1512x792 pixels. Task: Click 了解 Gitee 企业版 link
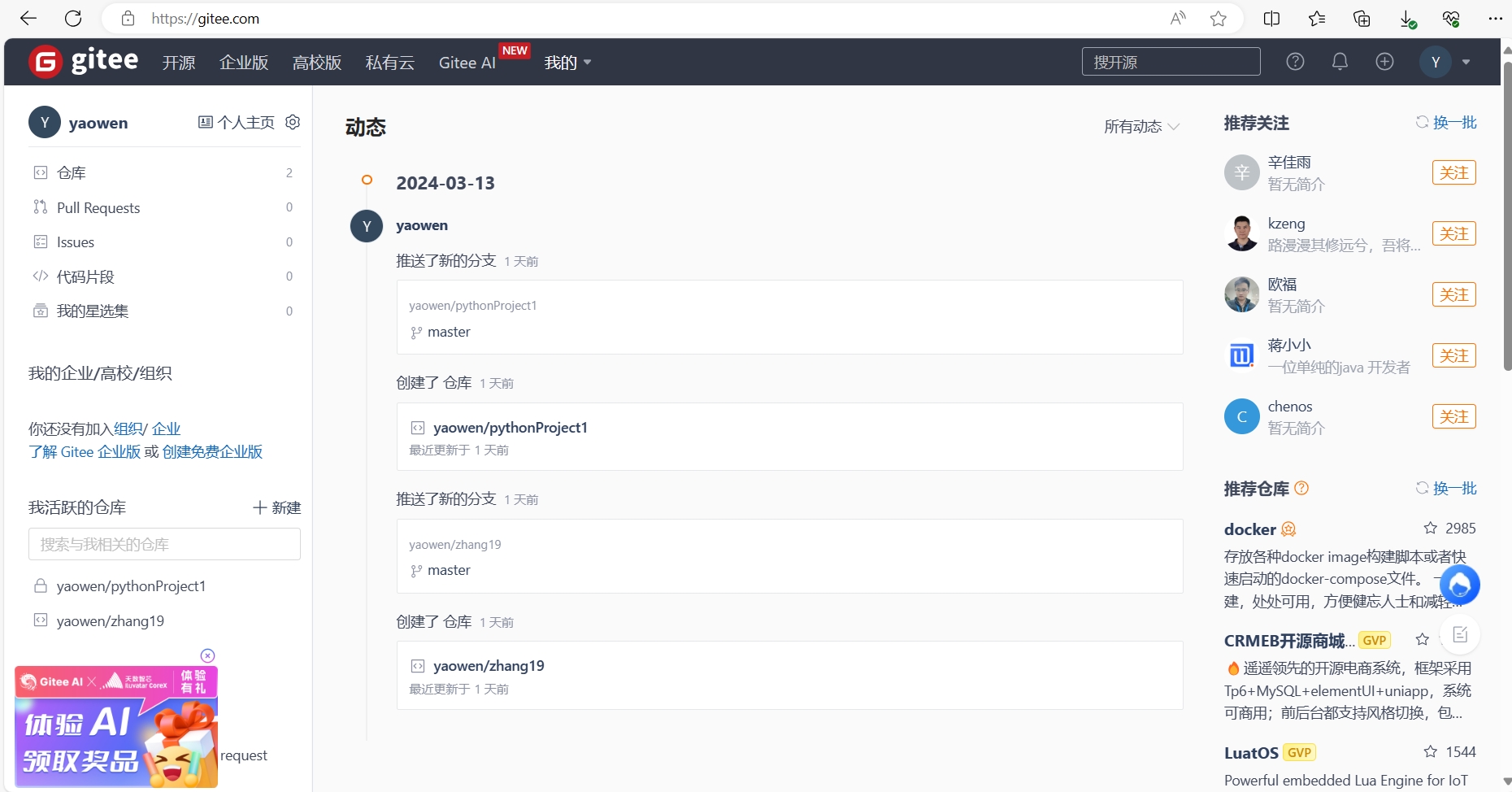click(x=85, y=451)
